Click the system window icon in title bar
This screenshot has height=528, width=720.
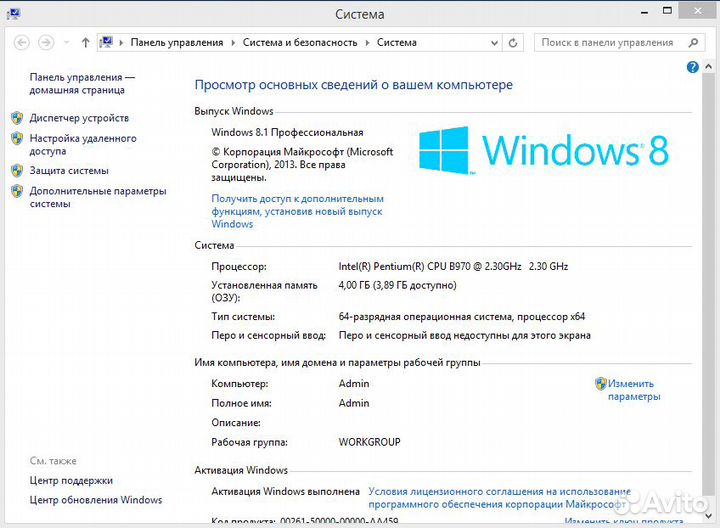pyautogui.click(x=13, y=14)
